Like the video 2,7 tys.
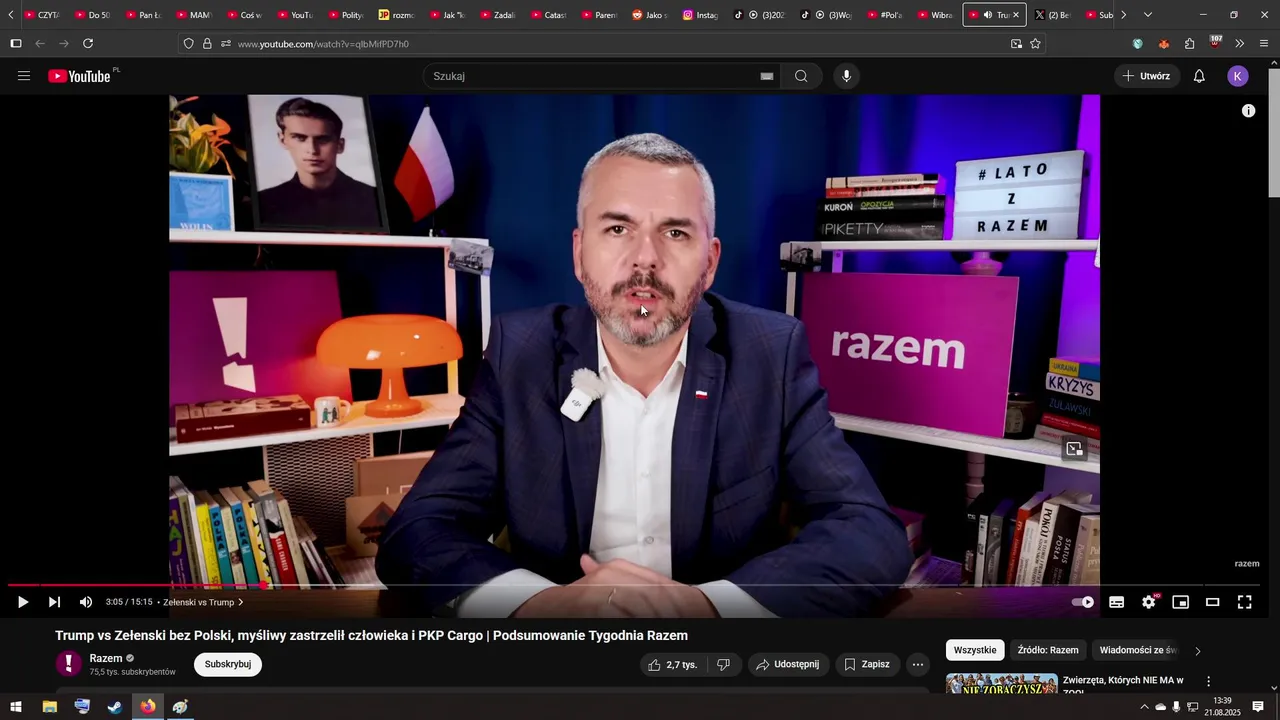Viewport: 1280px width, 720px height. (672, 664)
